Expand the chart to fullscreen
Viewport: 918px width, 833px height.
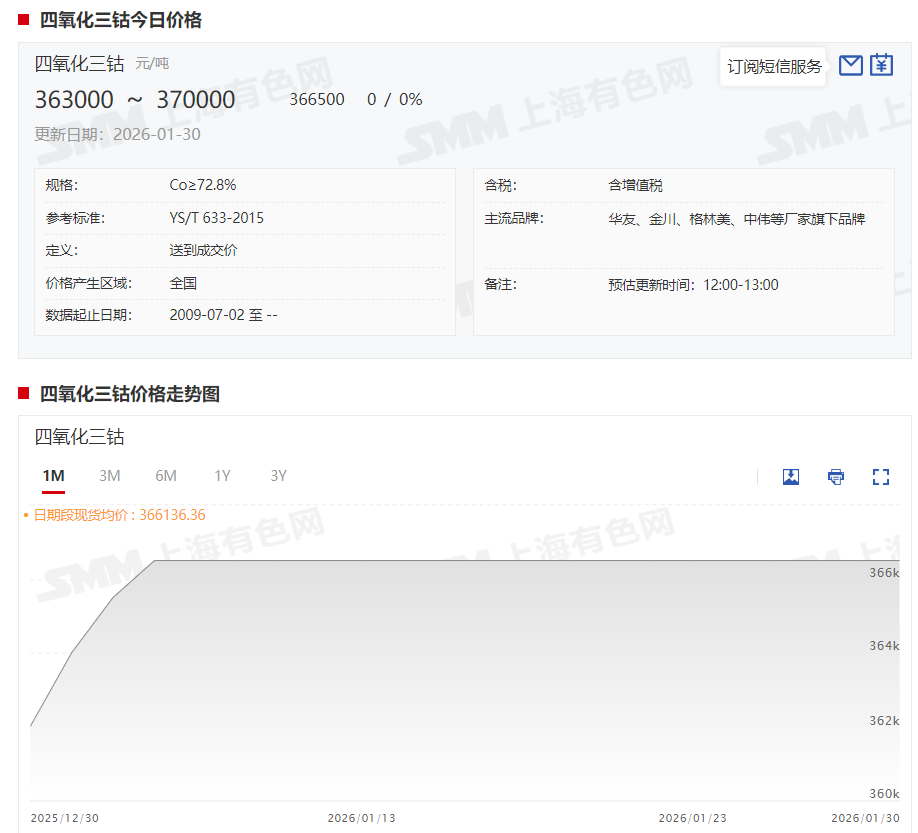881,477
